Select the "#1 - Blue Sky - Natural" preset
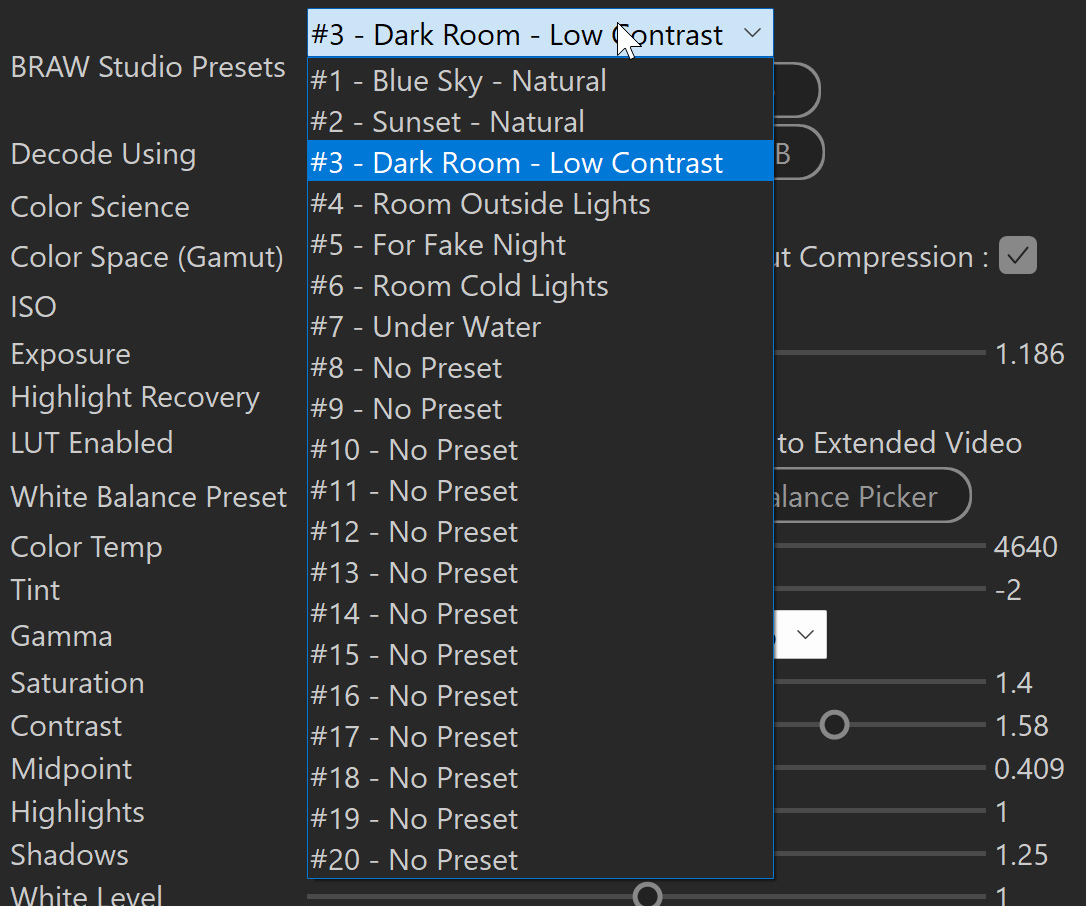This screenshot has height=906, width=1086. click(458, 81)
